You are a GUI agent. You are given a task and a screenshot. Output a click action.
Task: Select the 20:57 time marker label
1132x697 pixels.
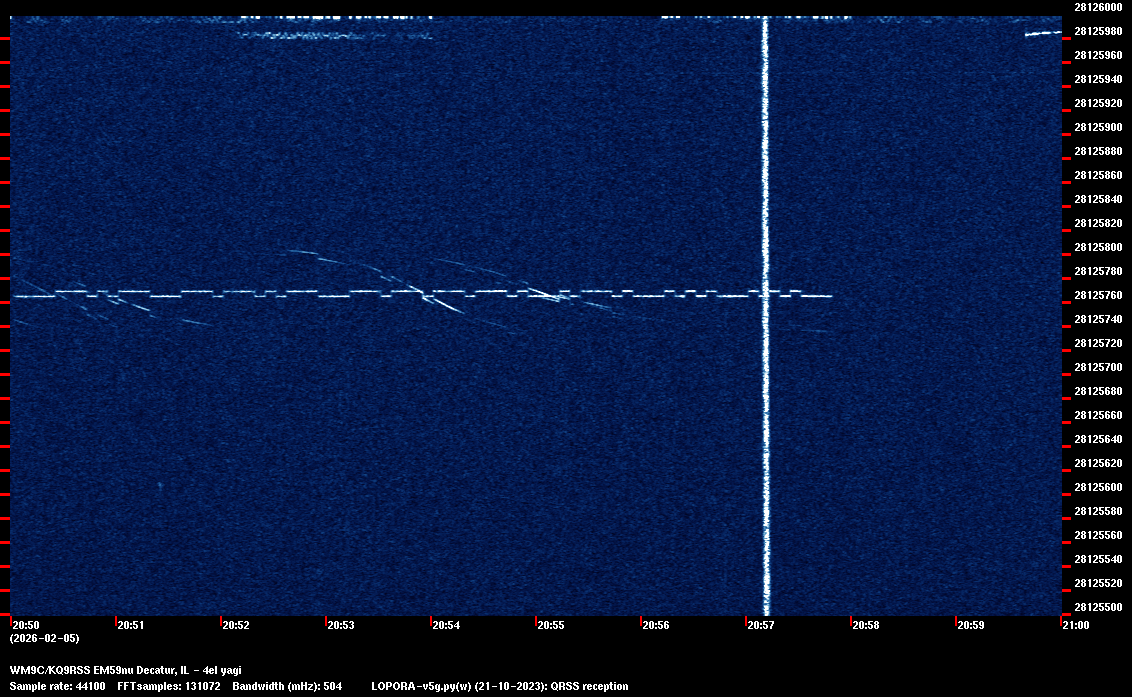761,625
